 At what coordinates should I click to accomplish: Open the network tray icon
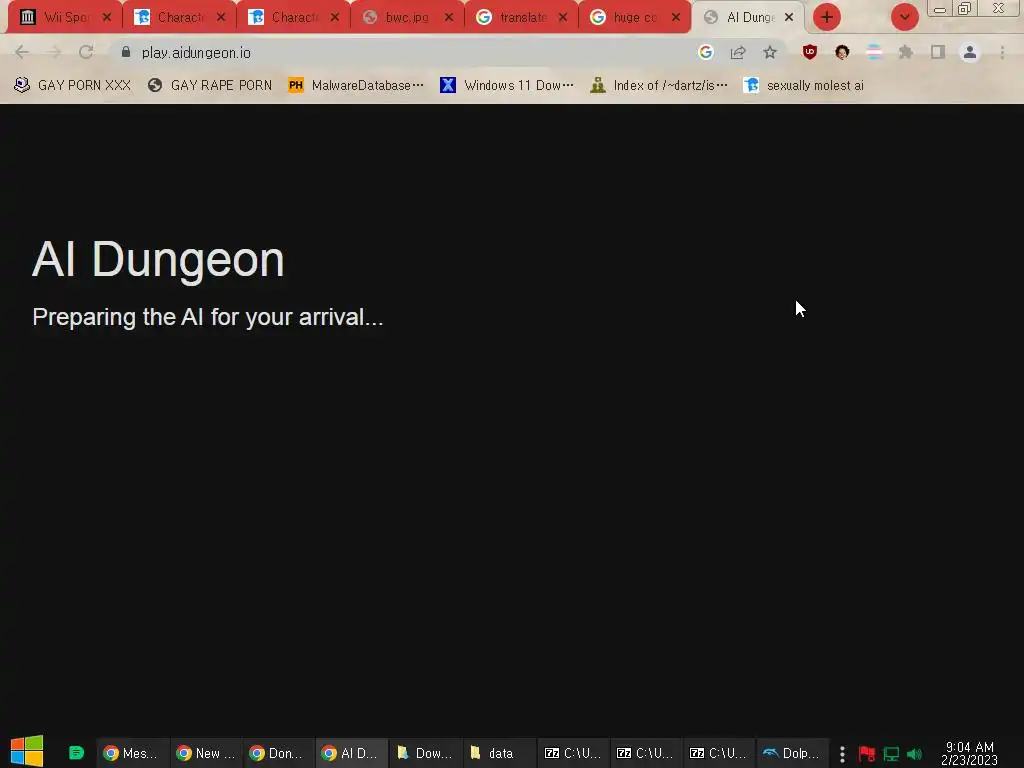tap(891, 754)
